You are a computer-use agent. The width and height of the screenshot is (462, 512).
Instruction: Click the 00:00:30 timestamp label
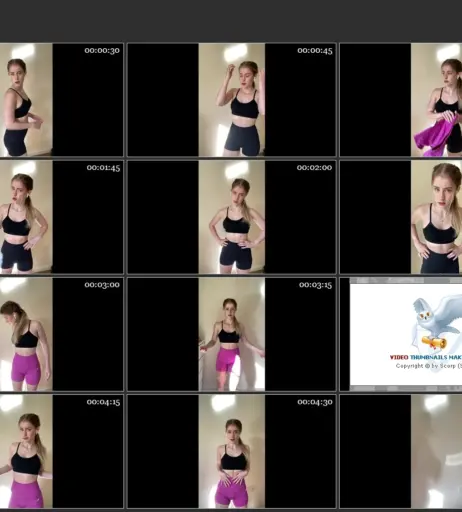(x=102, y=50)
